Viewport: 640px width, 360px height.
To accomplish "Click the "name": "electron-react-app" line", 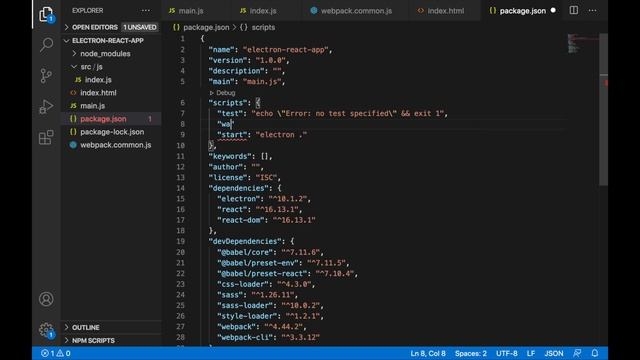I will 271,49.
